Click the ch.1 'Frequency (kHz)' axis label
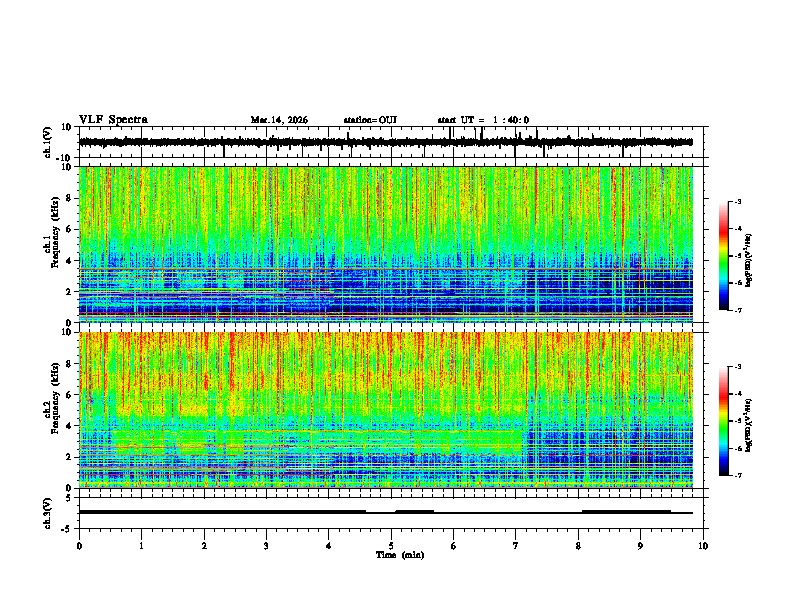 55,232
